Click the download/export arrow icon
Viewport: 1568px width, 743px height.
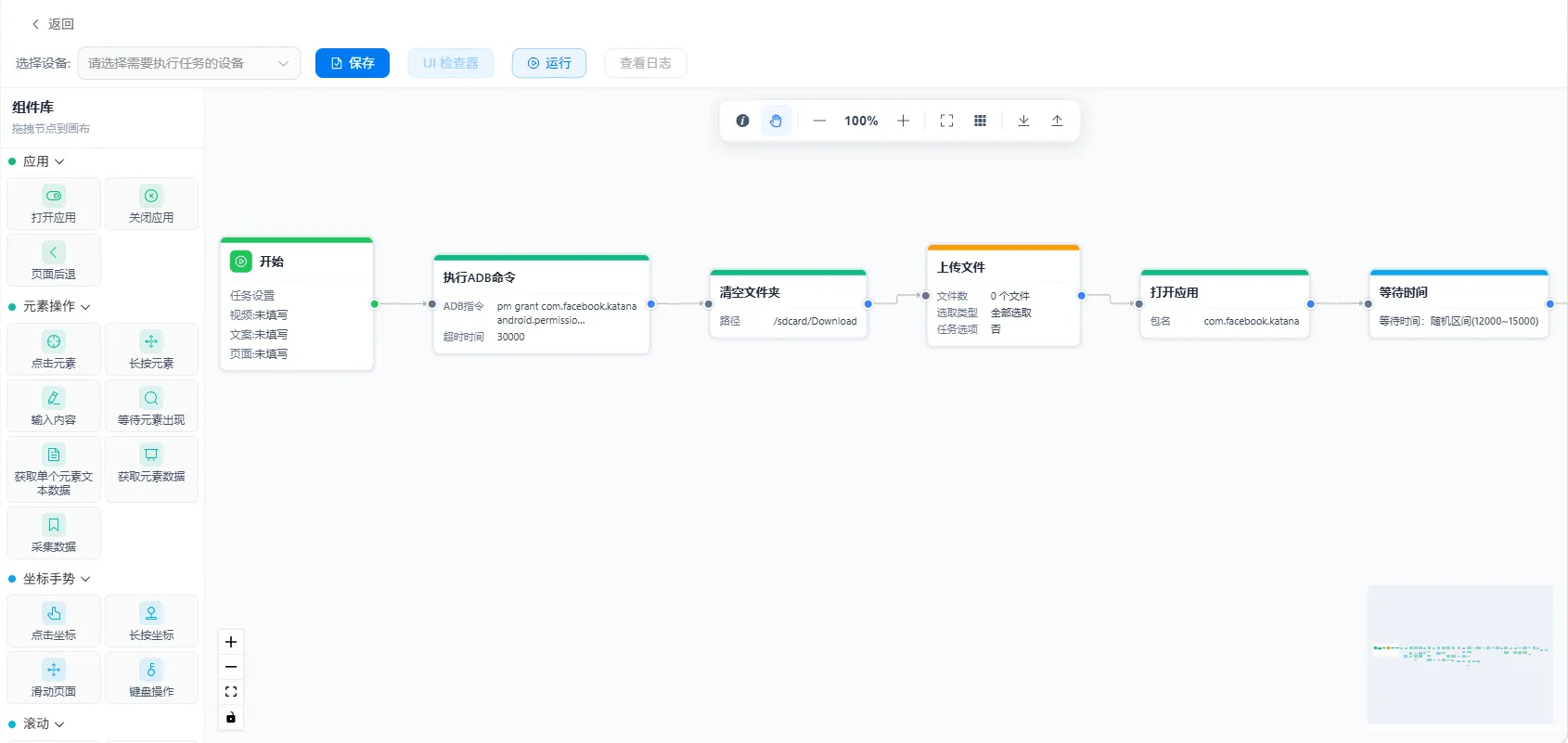(1023, 121)
